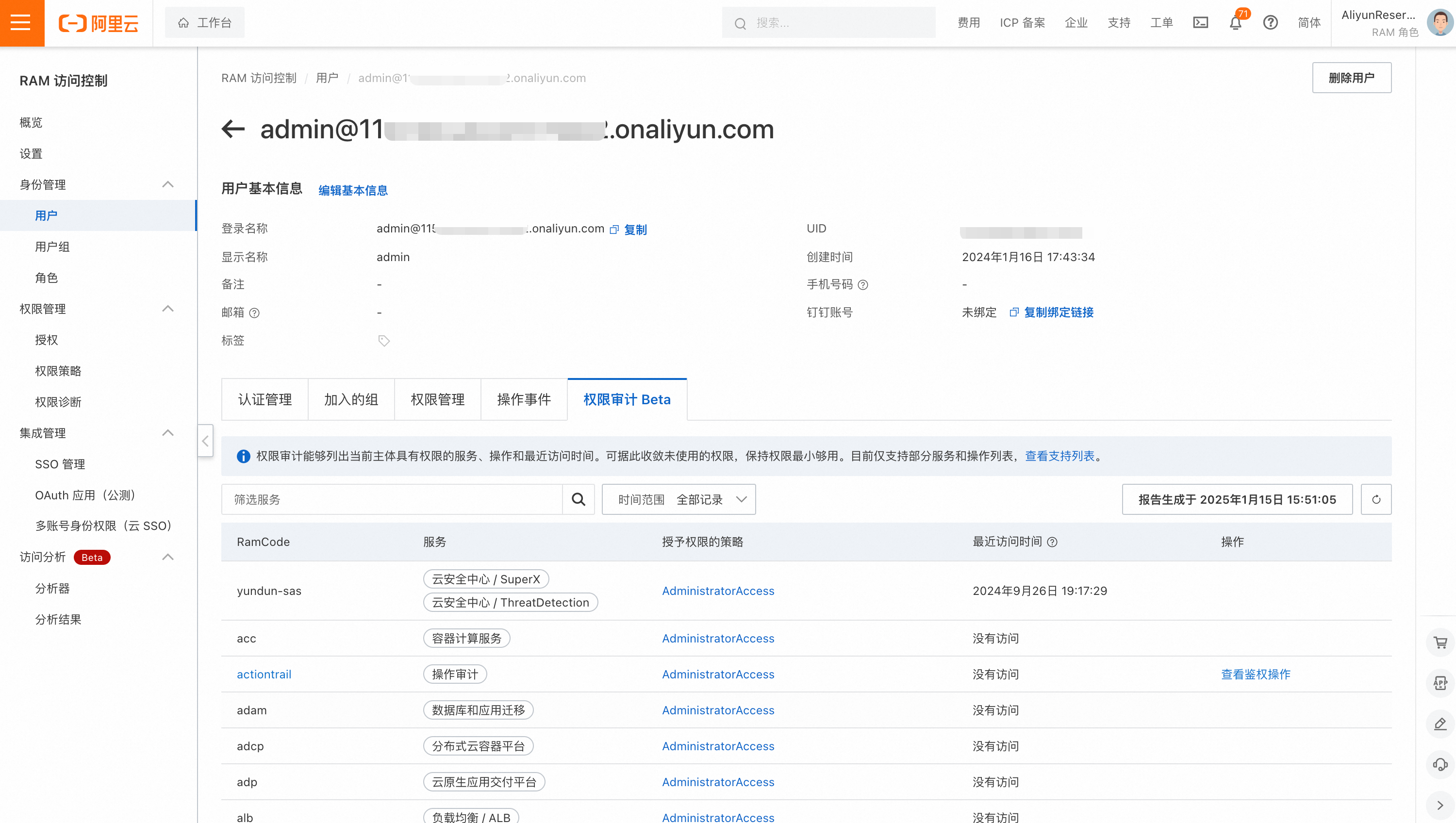The image size is (1456, 823).
Task: Open 设置 in the sidebar
Action: [31, 154]
